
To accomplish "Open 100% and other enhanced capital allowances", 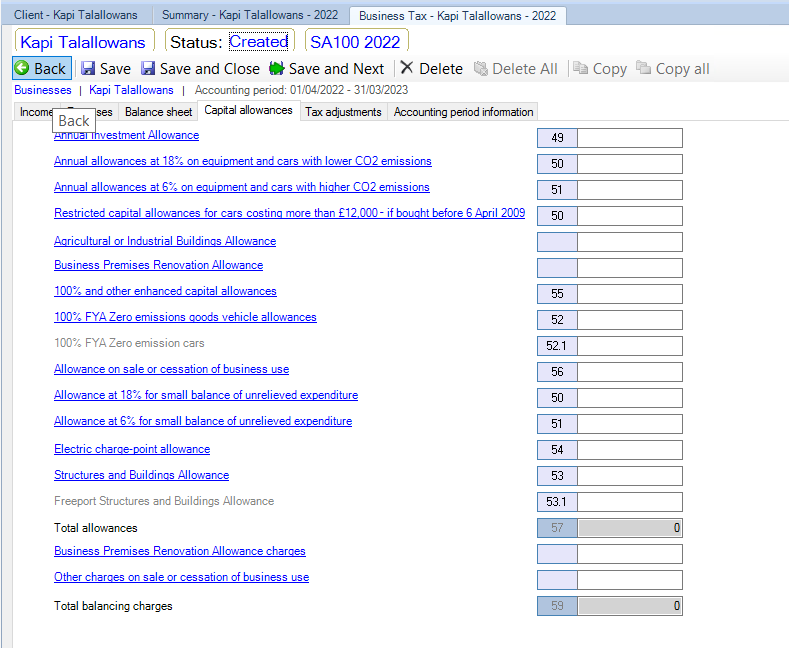I will click(x=165, y=291).
